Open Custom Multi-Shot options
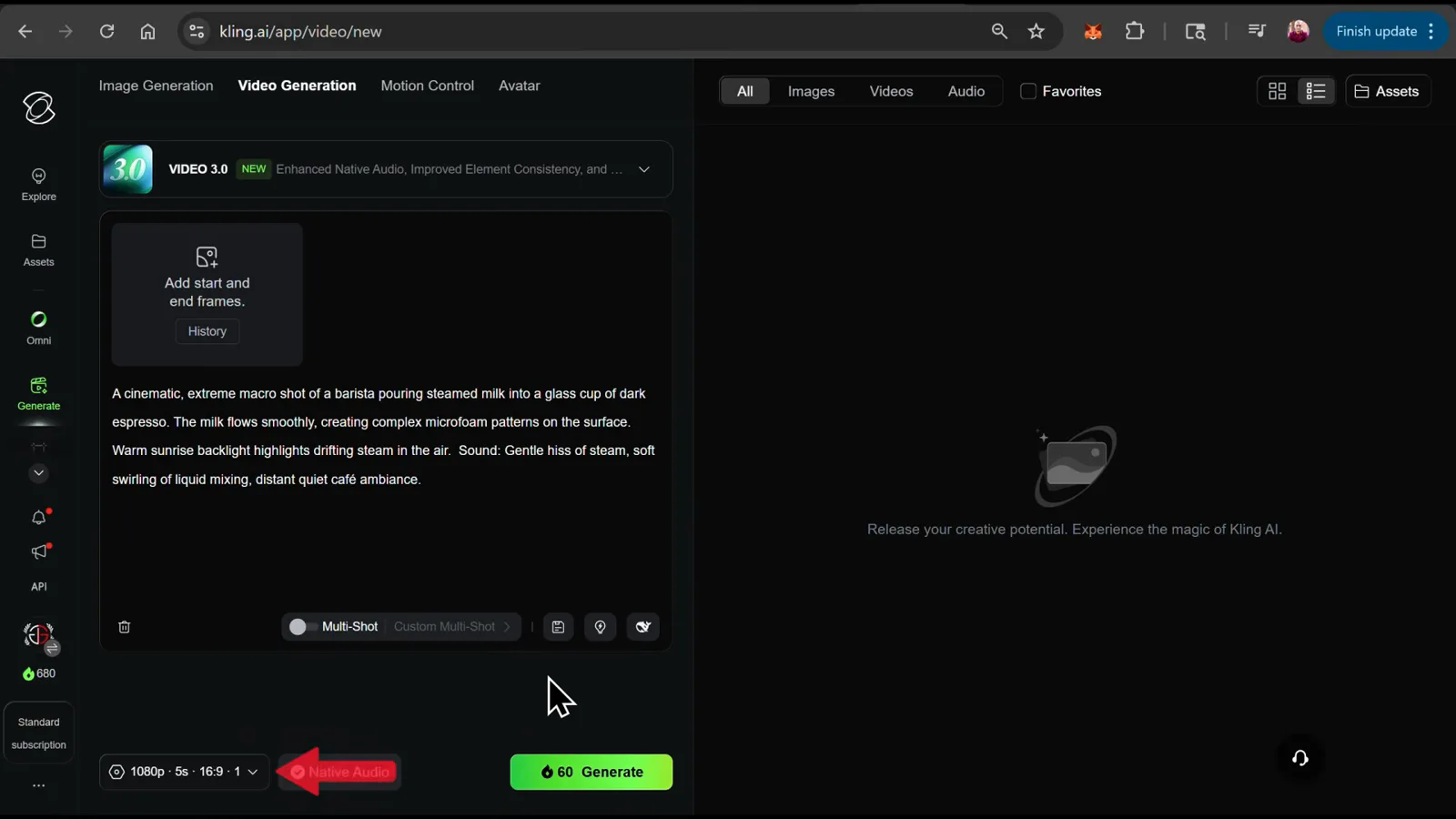 [x=452, y=627]
